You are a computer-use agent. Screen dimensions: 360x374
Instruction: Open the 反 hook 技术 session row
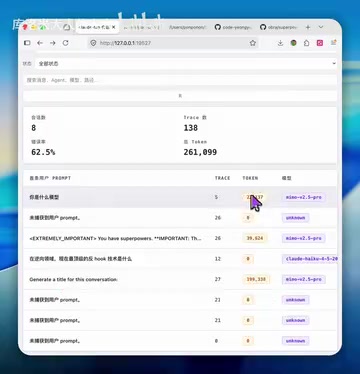180,259
